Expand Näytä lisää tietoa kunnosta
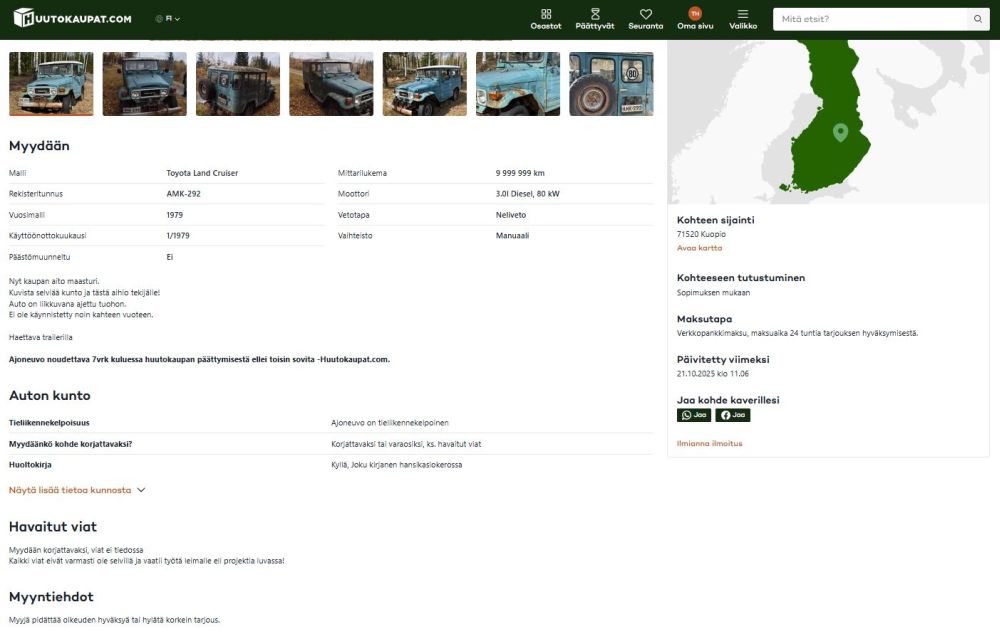Screen dimensions: 1000x634 [78, 490]
